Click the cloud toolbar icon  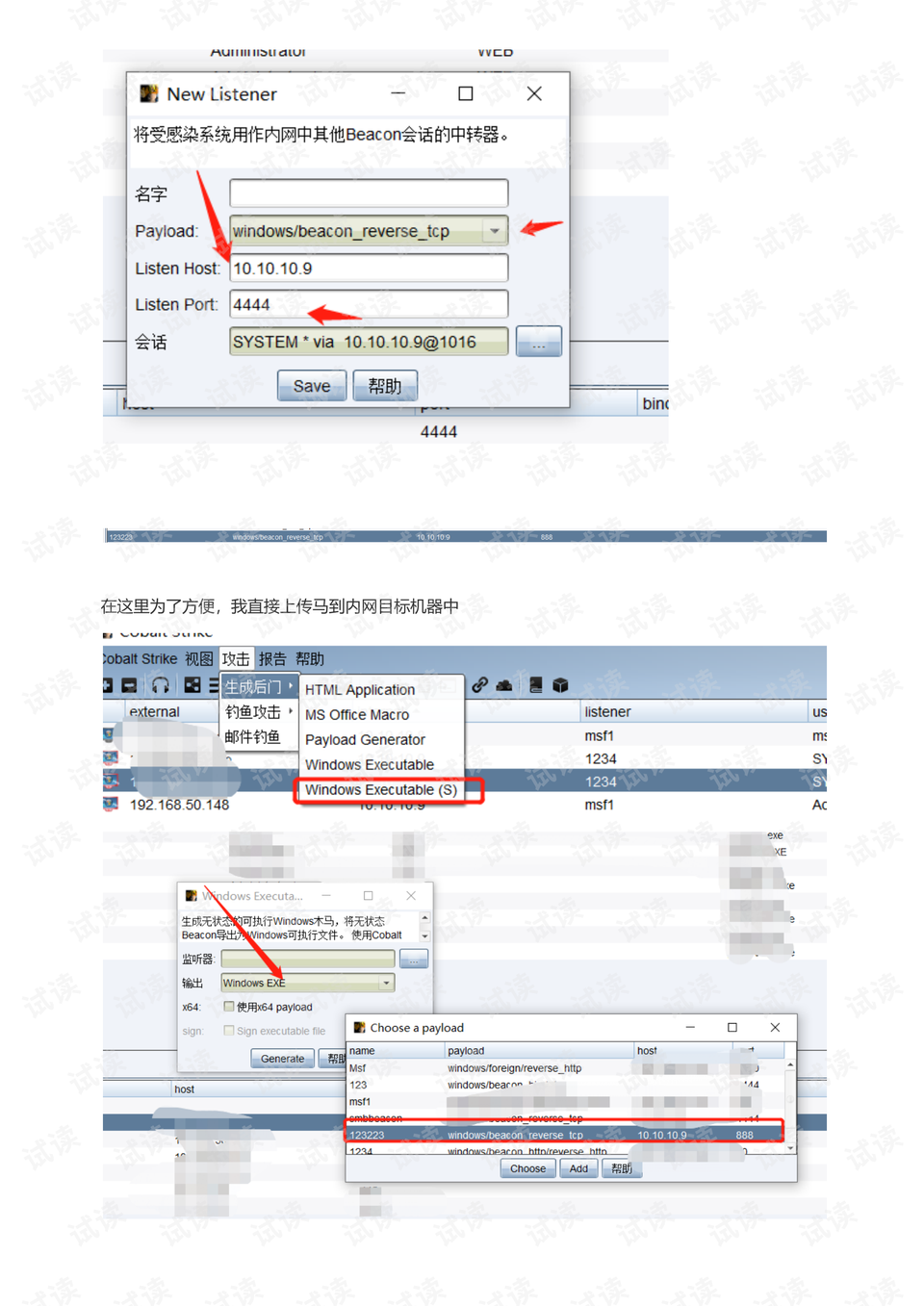503,685
